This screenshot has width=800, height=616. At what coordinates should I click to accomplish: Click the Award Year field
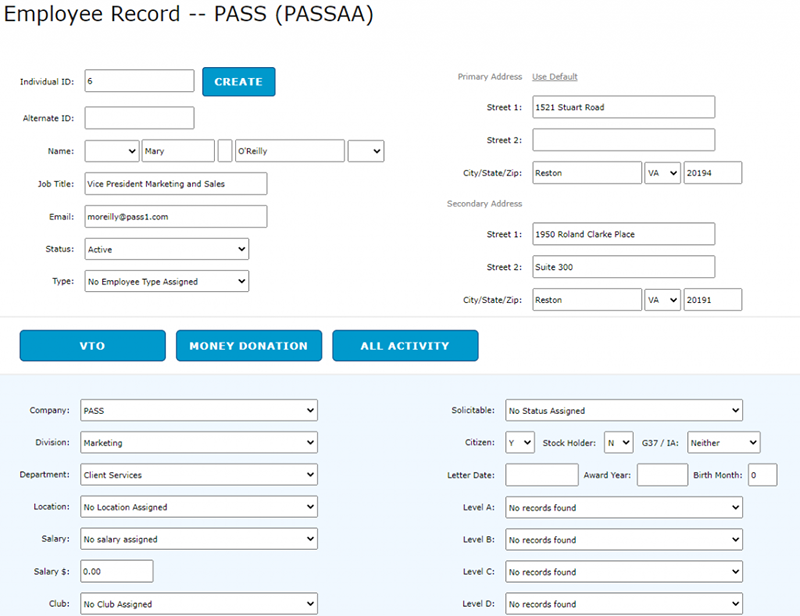pyautogui.click(x=662, y=475)
